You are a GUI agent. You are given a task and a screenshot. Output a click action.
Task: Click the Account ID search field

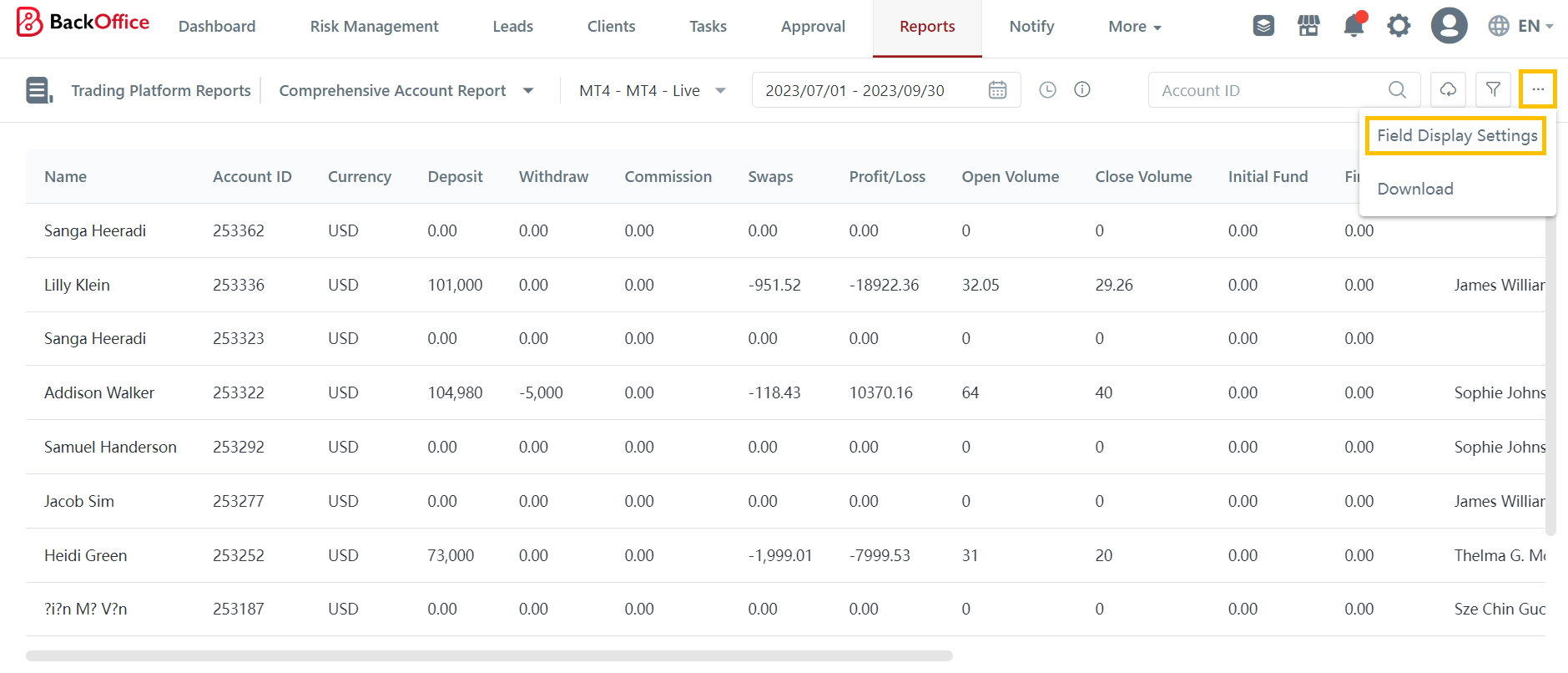pyautogui.click(x=1268, y=90)
